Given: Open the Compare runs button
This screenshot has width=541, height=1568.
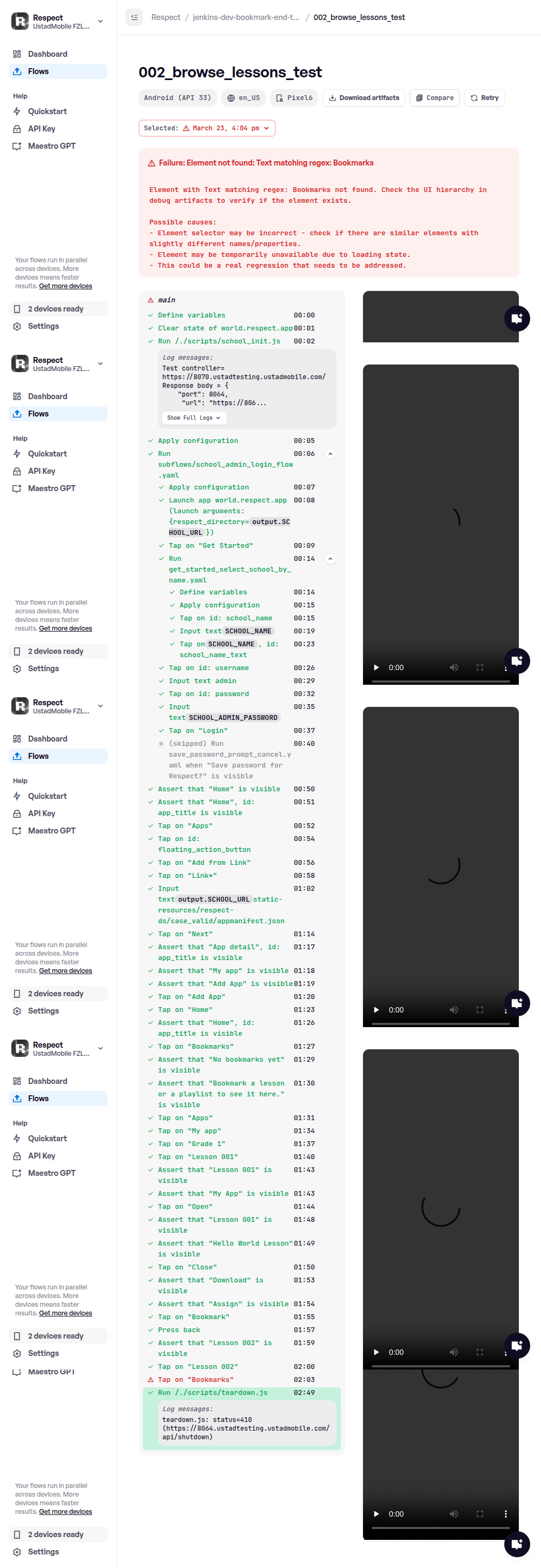Looking at the screenshot, I should [x=434, y=98].
